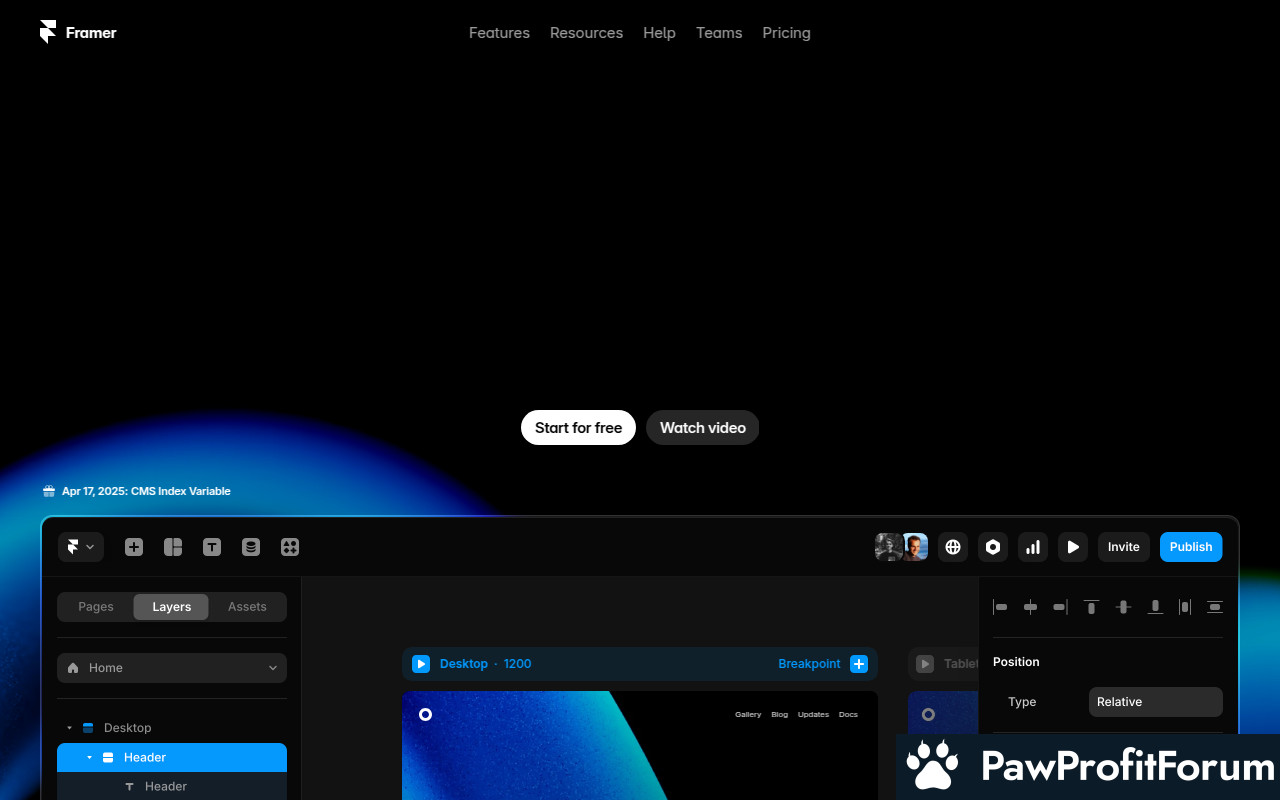This screenshot has width=1280, height=800.
Task: Click the Align horizontal center icon
Action: coord(1030,607)
